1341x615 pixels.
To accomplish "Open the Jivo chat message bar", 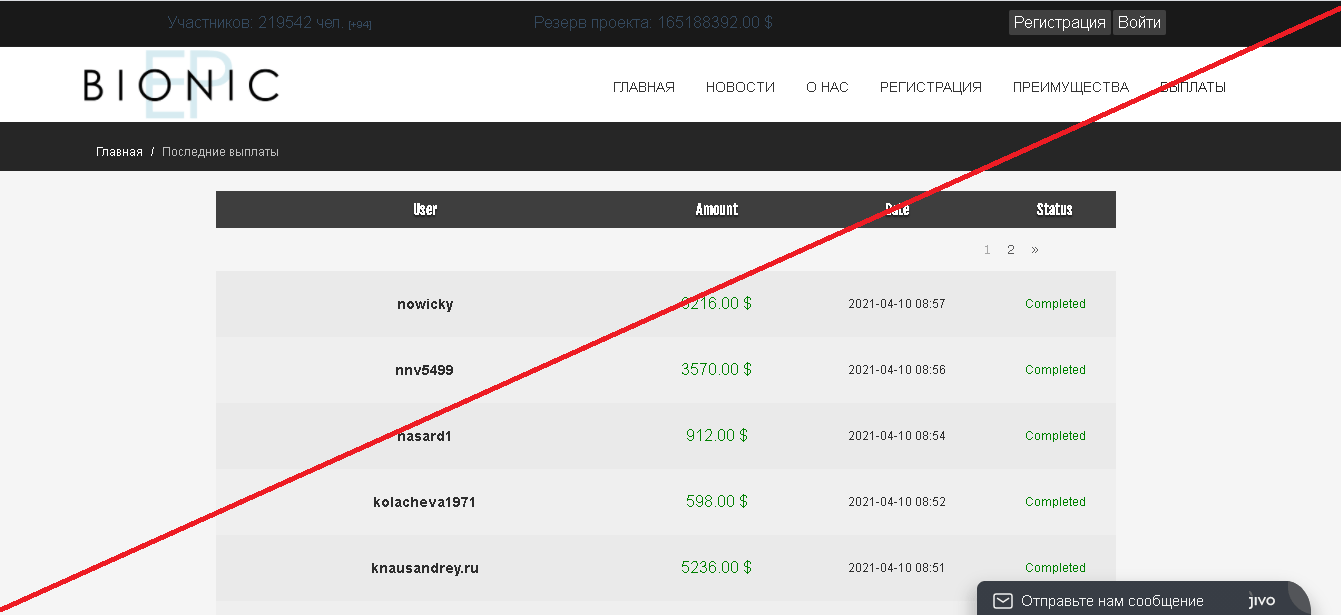I will tap(1143, 600).
